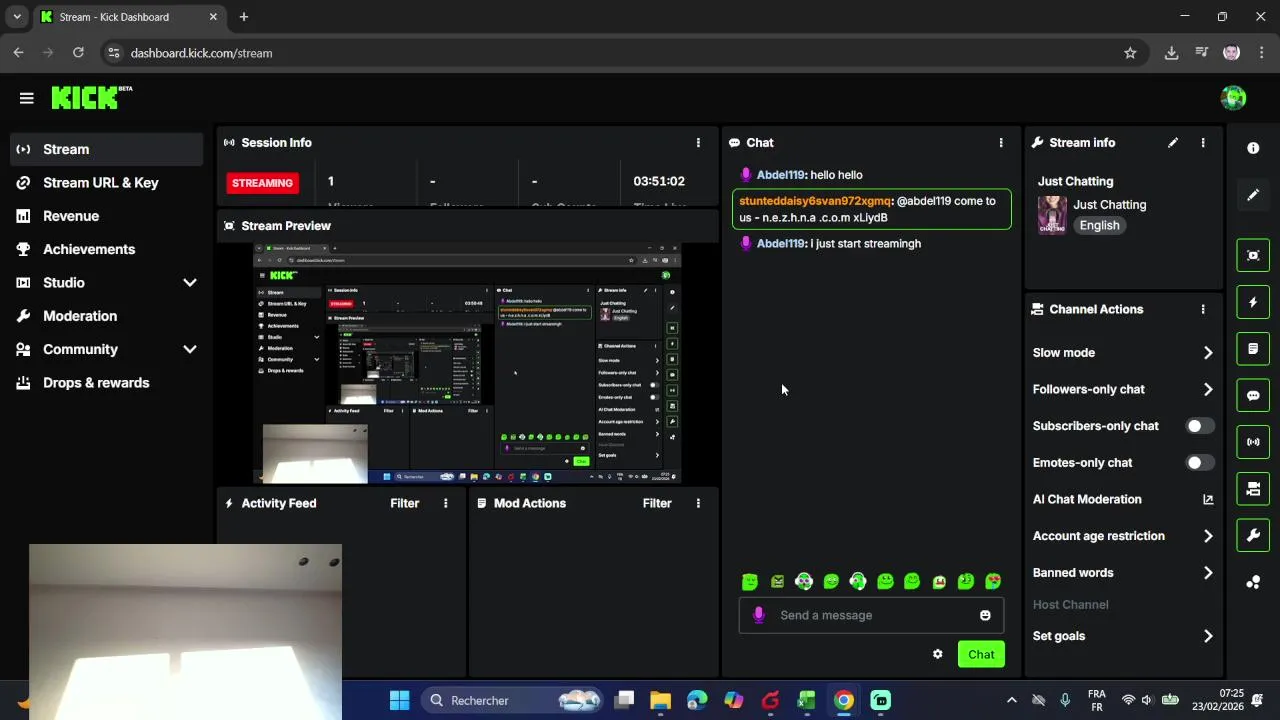The image size is (1280, 720).
Task: Open File Explorer from the taskbar
Action: [x=661, y=700]
